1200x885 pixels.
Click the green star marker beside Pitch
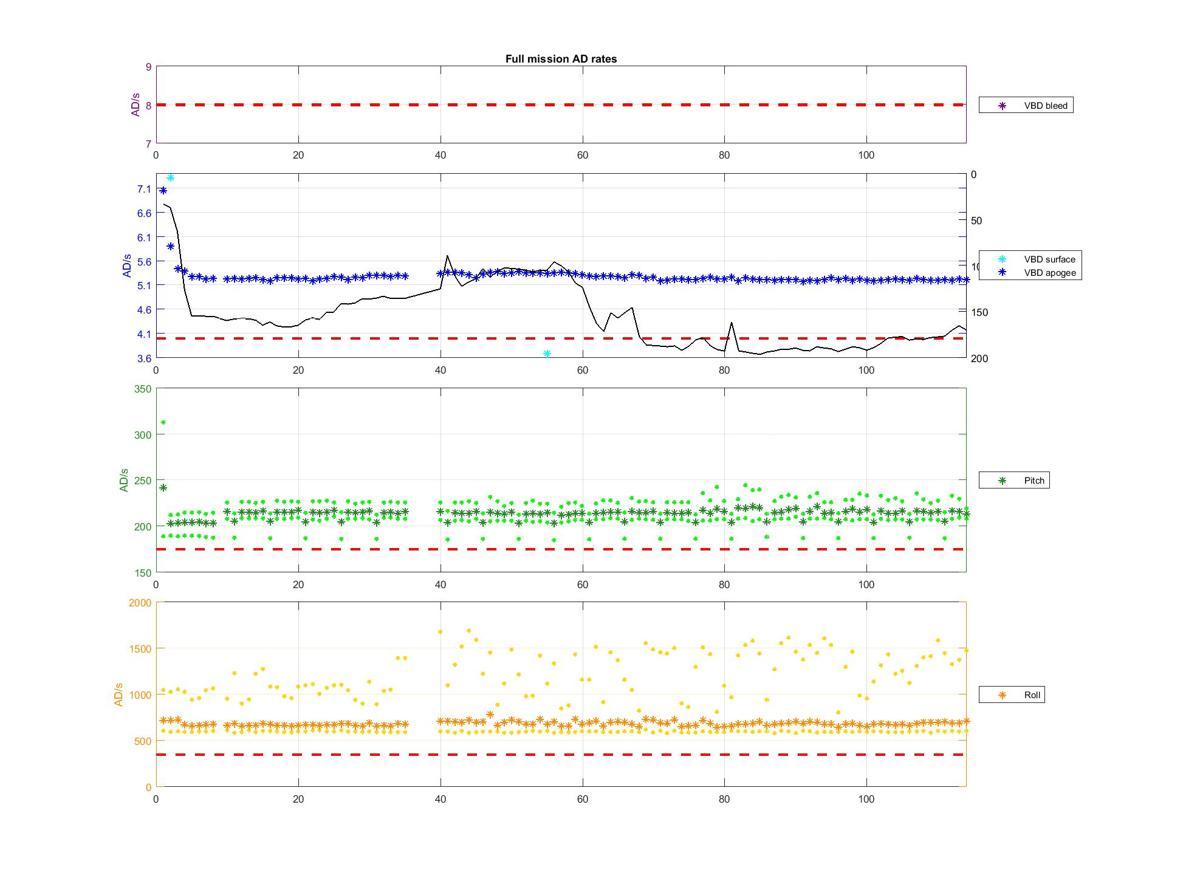pos(1002,481)
